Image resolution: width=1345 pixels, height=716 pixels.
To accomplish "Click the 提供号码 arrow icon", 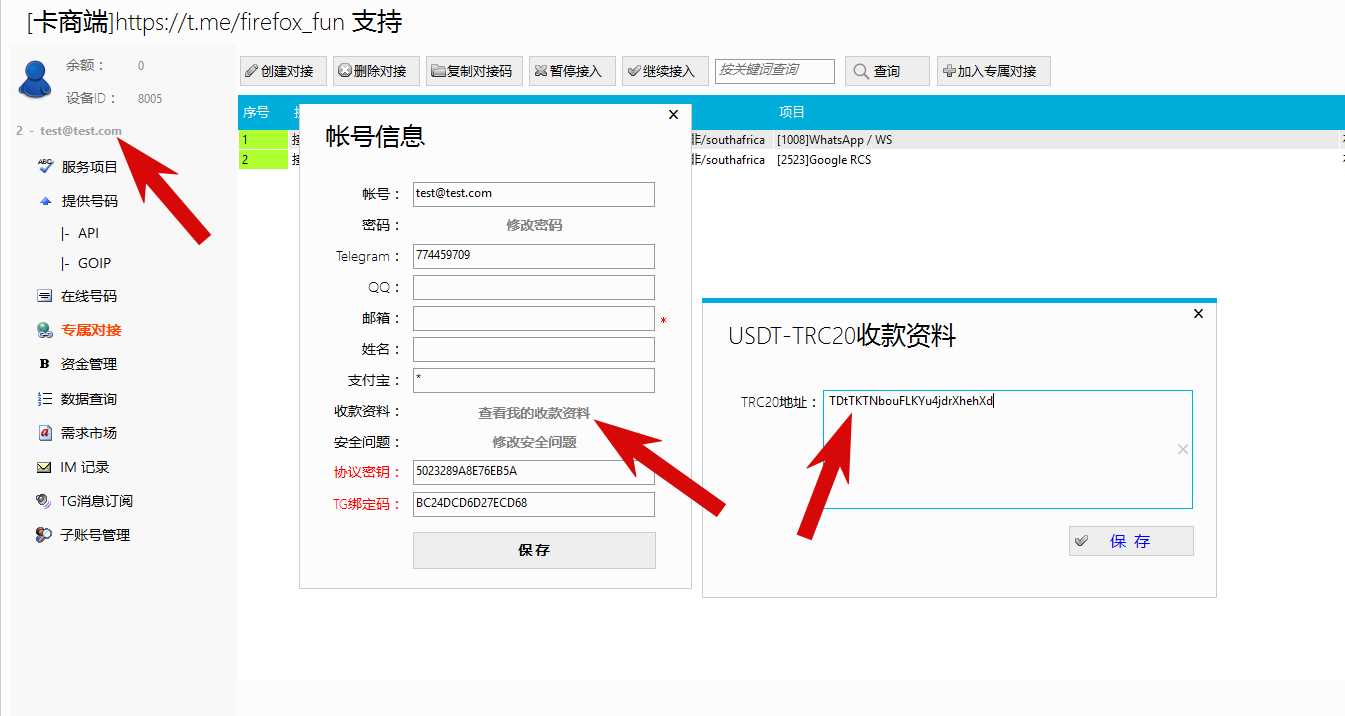I will (x=45, y=201).
